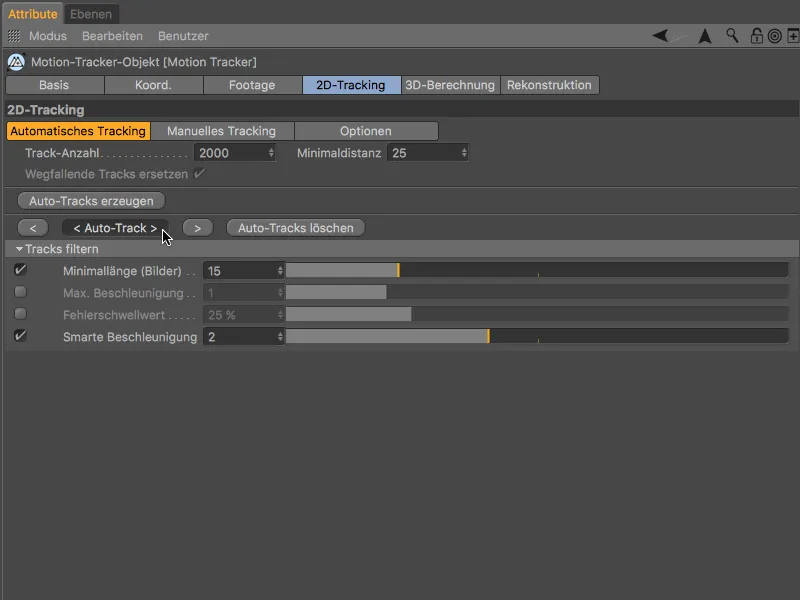Open the Optionen sub-tab
This screenshot has width=800, height=600.
tap(366, 131)
